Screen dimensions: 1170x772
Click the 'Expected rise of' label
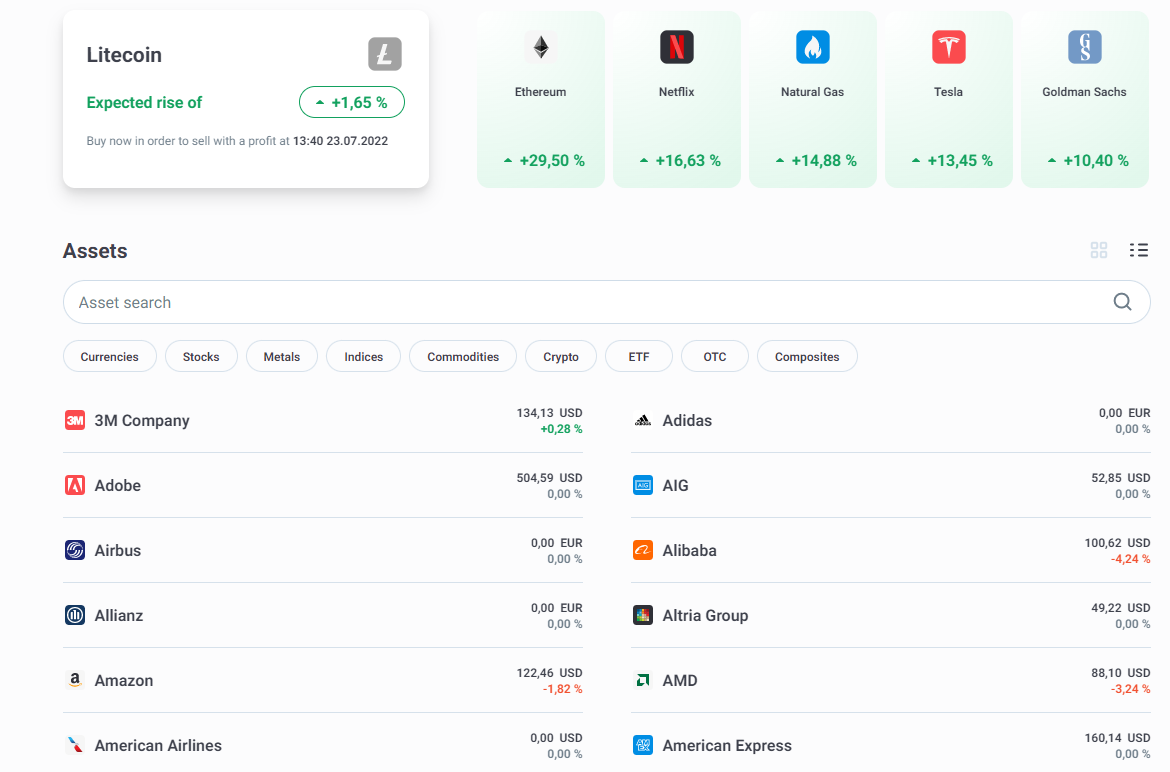[x=144, y=103]
